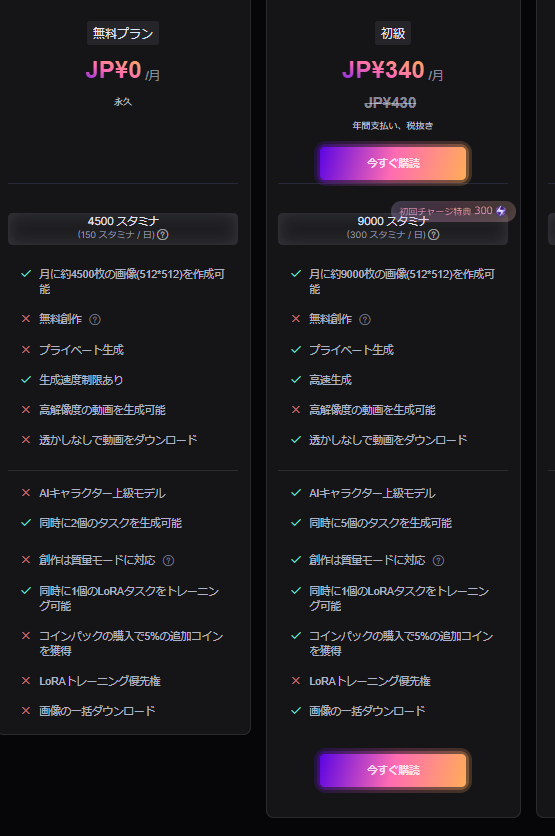This screenshot has width=555, height=836.
Task: Click strikethrough JP¥430 original price
Action: click(390, 103)
